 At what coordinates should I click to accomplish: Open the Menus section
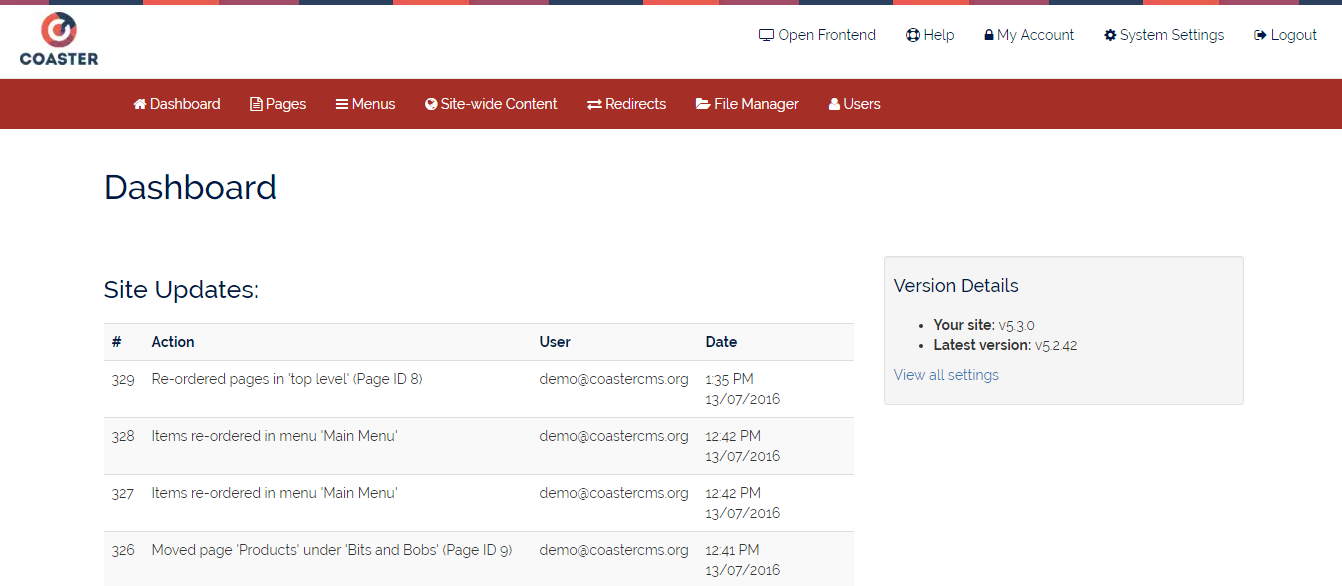point(365,104)
